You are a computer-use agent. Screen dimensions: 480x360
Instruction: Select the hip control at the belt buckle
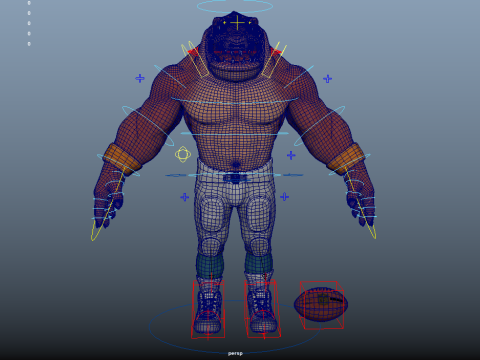click(x=234, y=175)
